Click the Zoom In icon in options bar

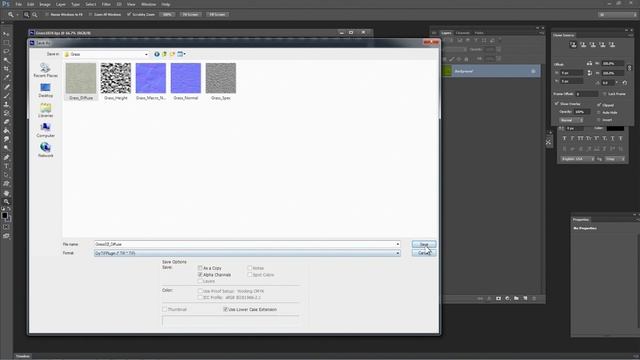pos(27,15)
